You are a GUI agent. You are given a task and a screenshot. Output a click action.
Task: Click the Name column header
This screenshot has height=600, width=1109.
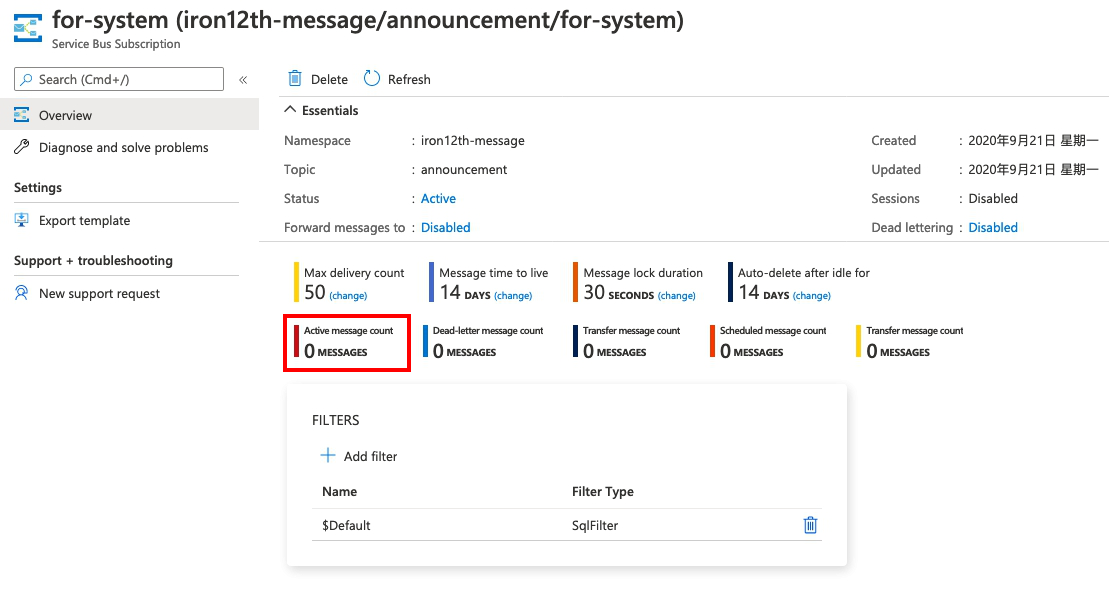[x=339, y=492]
